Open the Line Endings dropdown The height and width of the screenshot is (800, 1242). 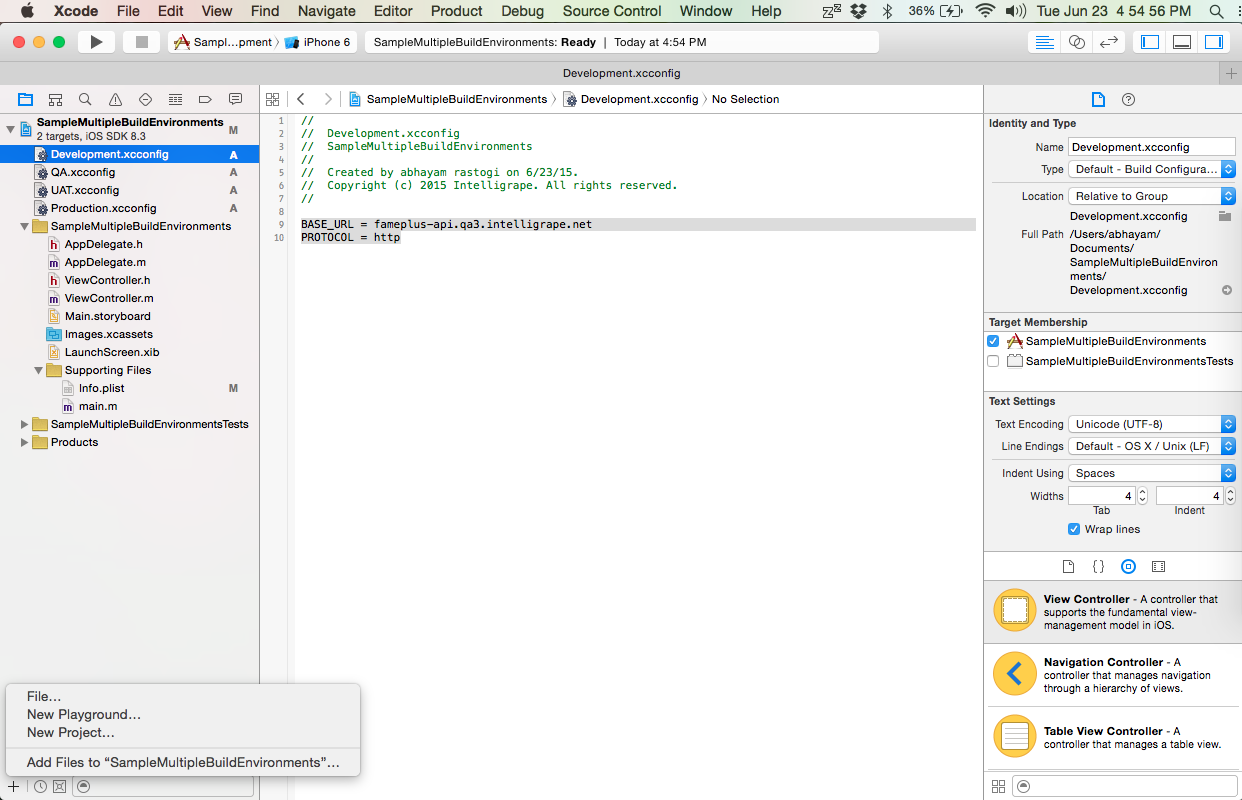pos(1152,446)
